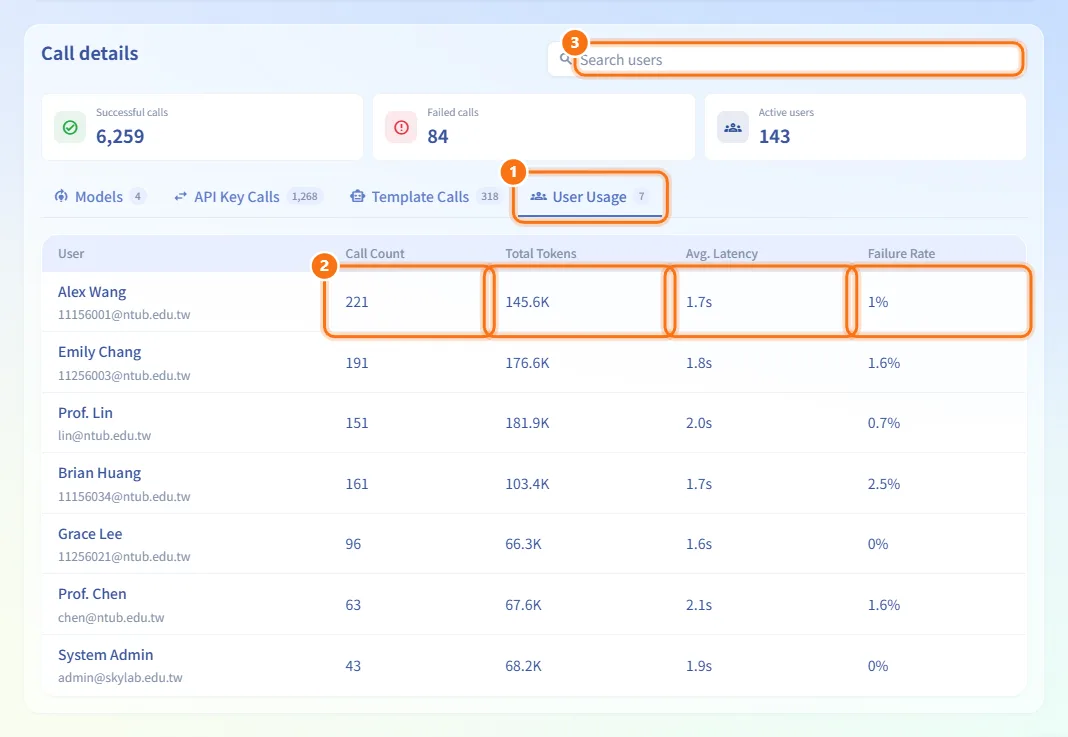Click email lin@ntub.edu.tw

[x=104, y=435]
